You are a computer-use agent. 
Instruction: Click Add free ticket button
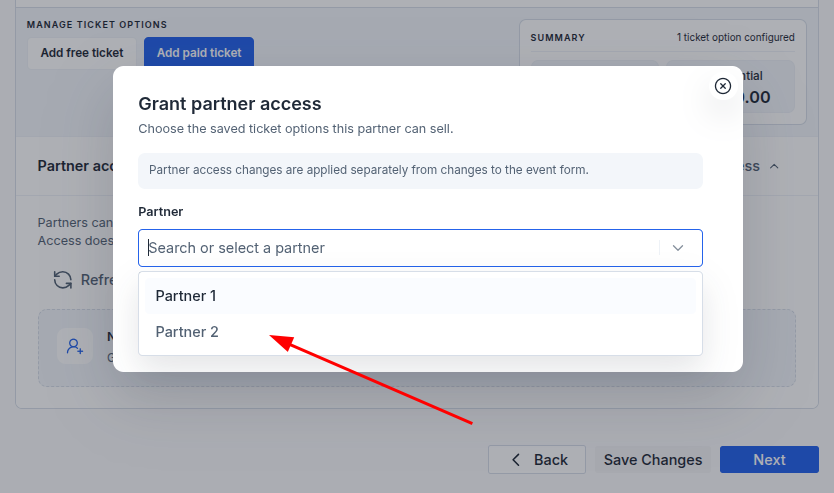82,53
